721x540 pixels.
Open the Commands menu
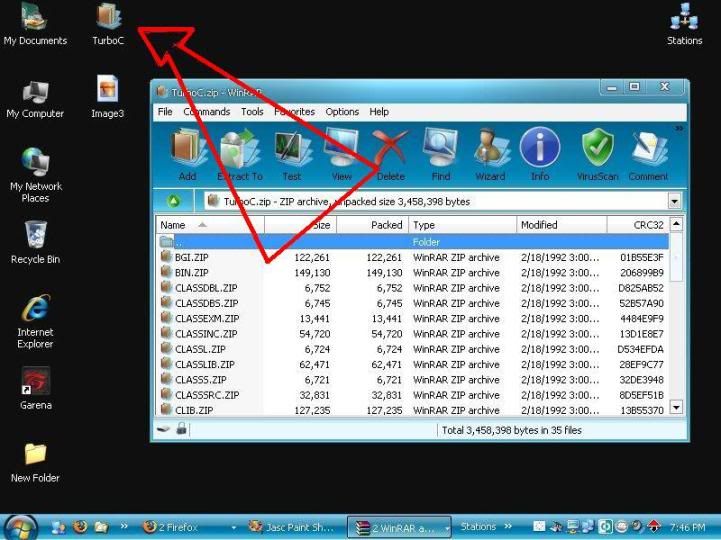click(x=206, y=112)
